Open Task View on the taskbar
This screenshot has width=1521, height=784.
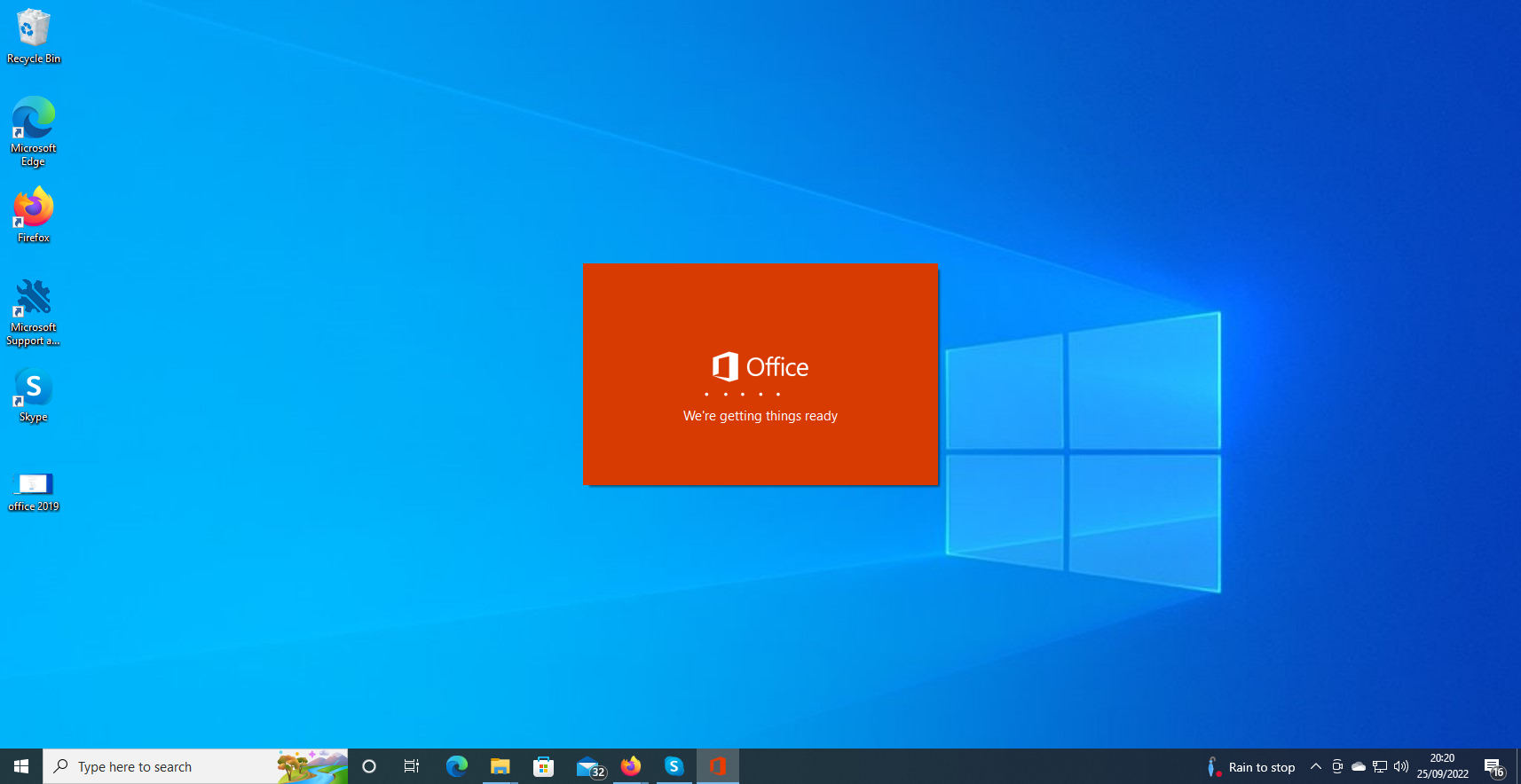click(x=412, y=766)
